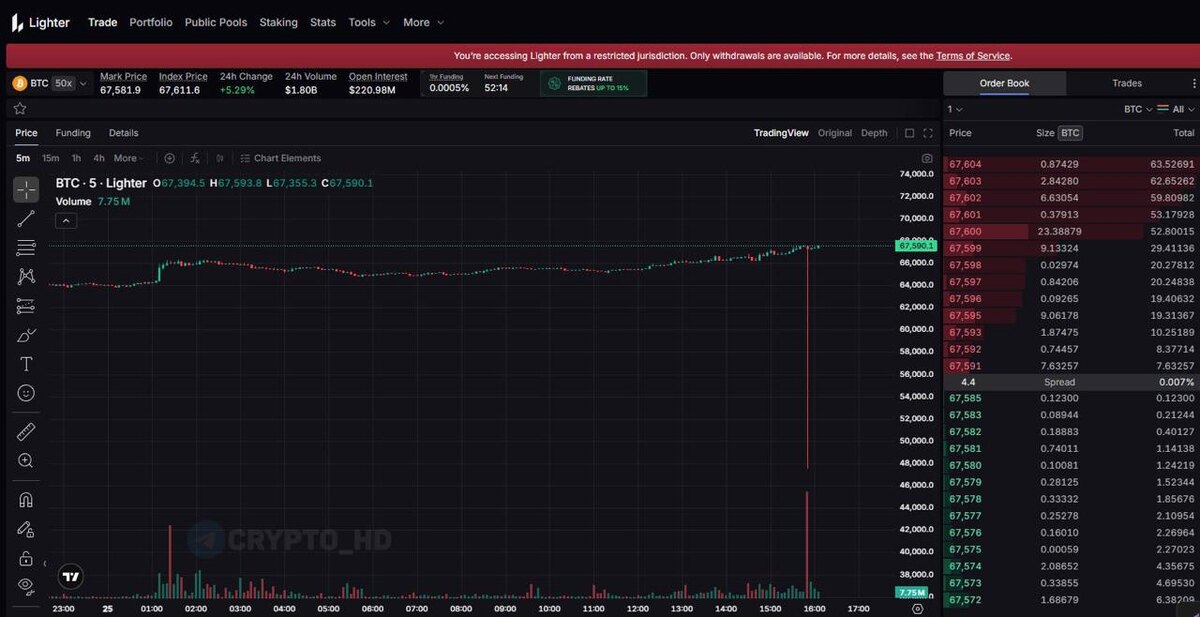Image resolution: width=1200 pixels, height=617 pixels.
Task: Toggle hide all drawings eye icon
Action: [26, 585]
